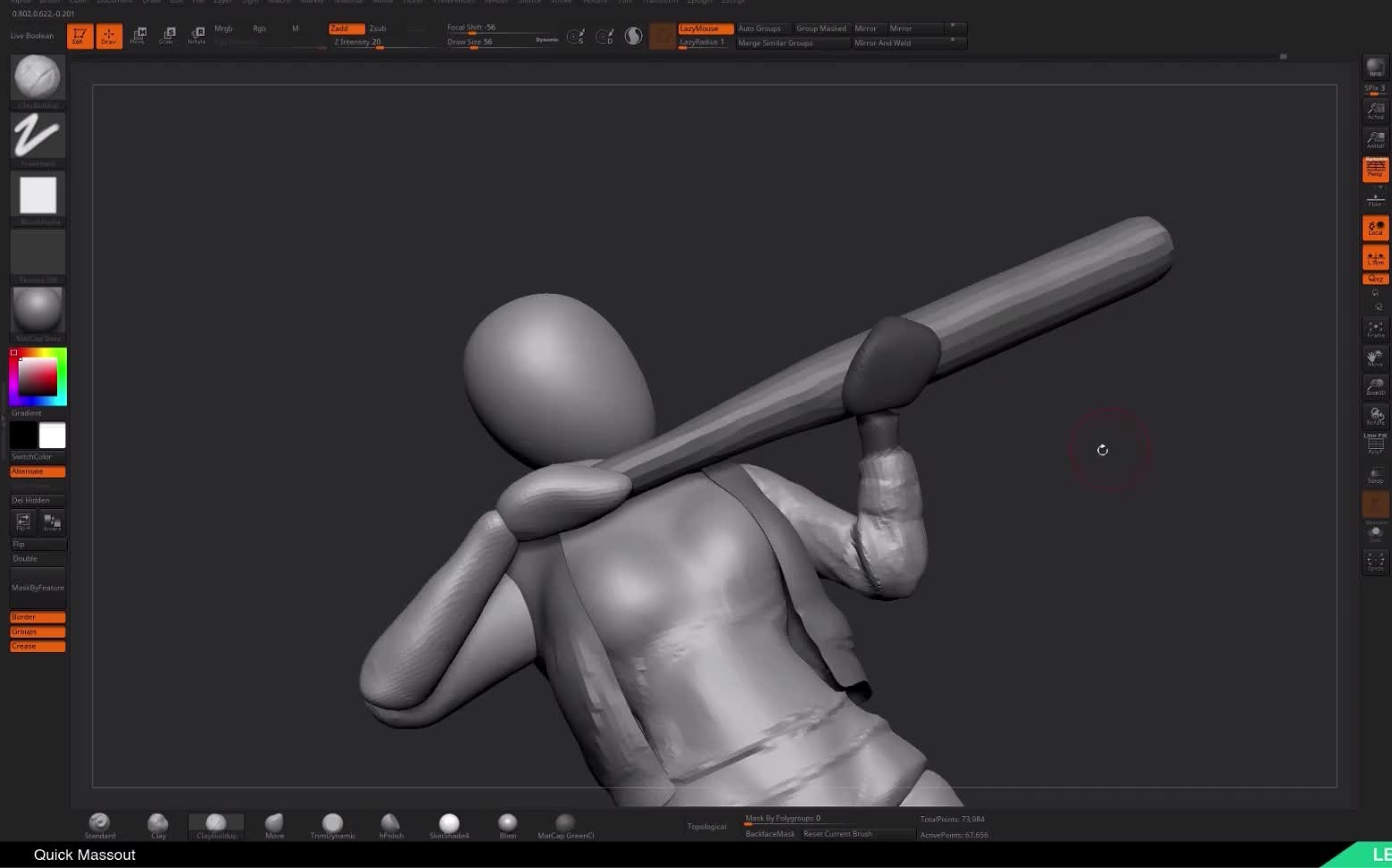
Task: Select the ClayBuildup brush thumbnail
Action: (38, 76)
